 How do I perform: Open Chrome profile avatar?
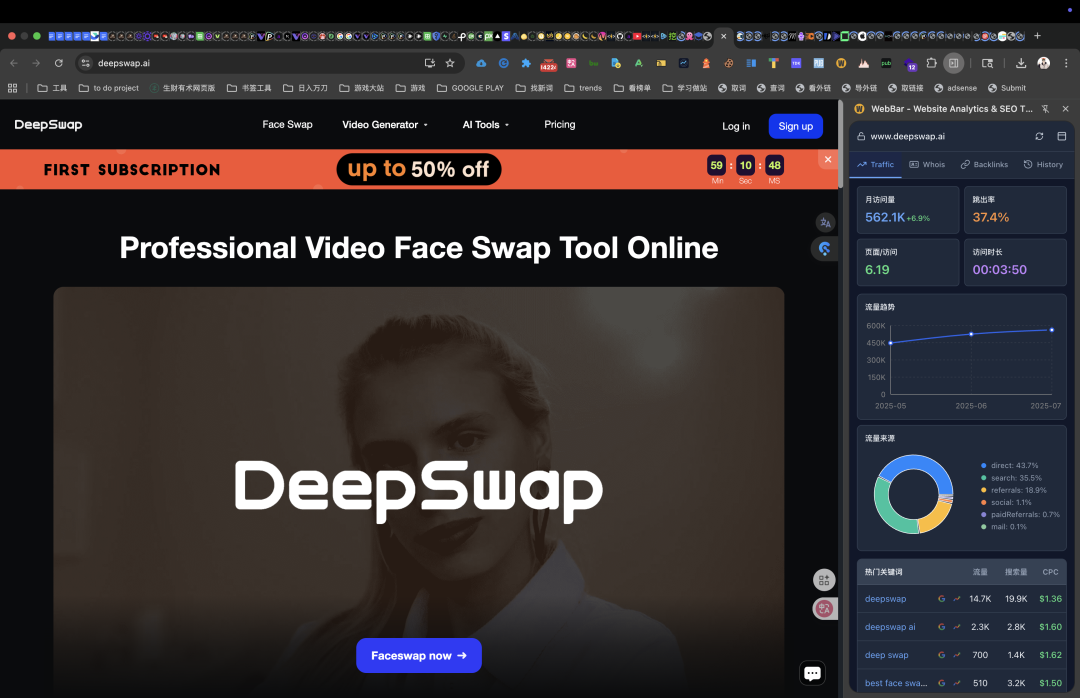coord(1043,63)
